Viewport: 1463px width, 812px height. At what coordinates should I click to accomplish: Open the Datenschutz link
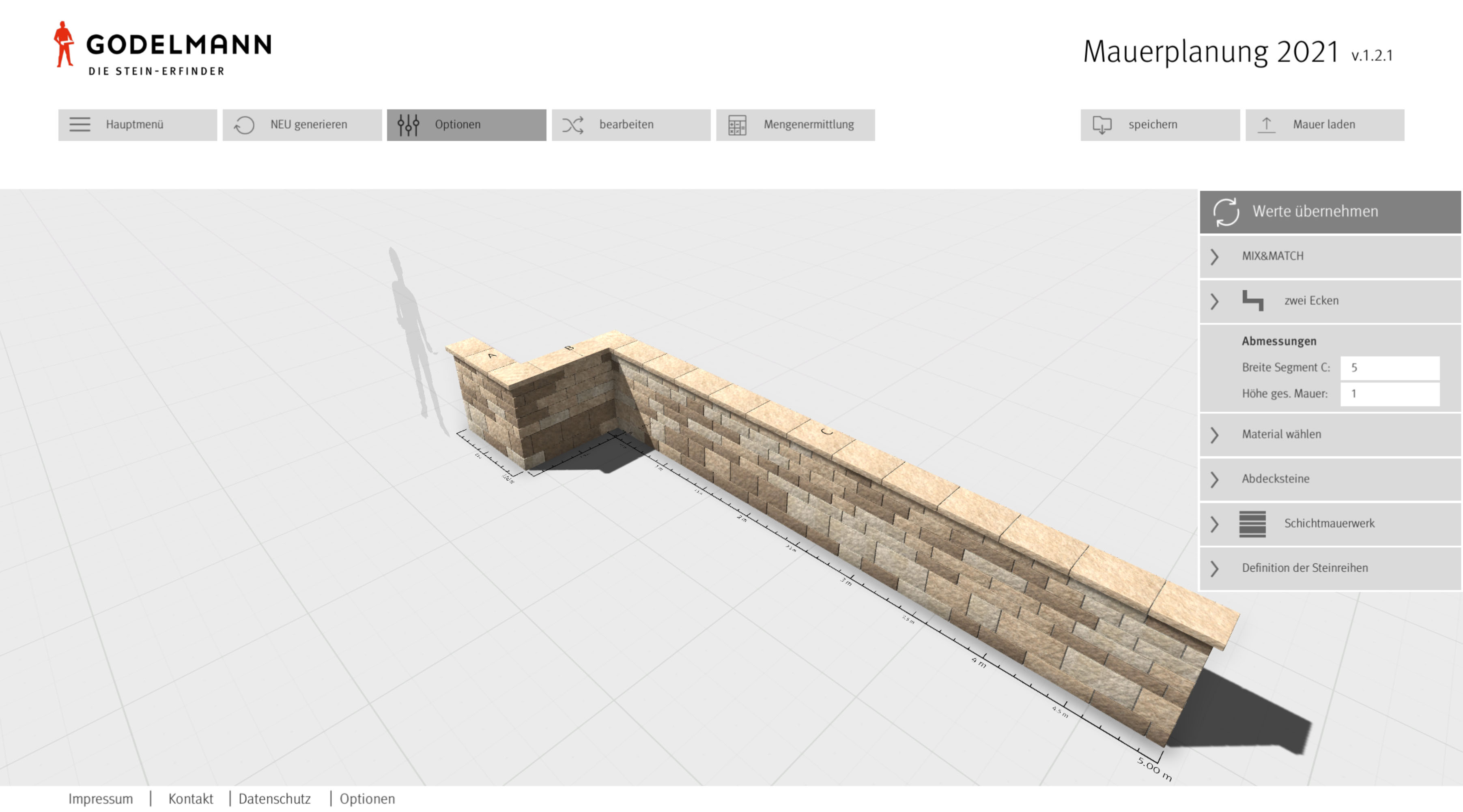point(274,798)
